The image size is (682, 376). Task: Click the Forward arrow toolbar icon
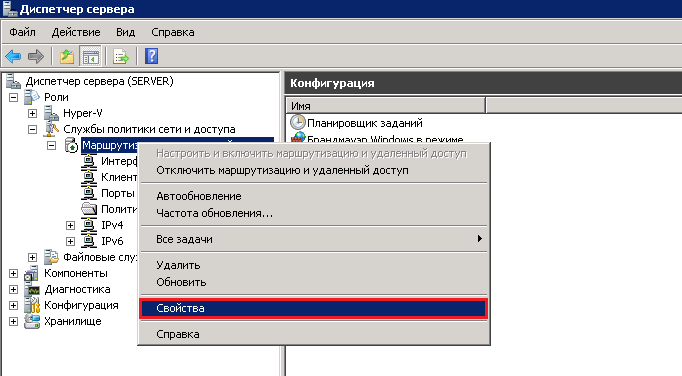pos(36,56)
